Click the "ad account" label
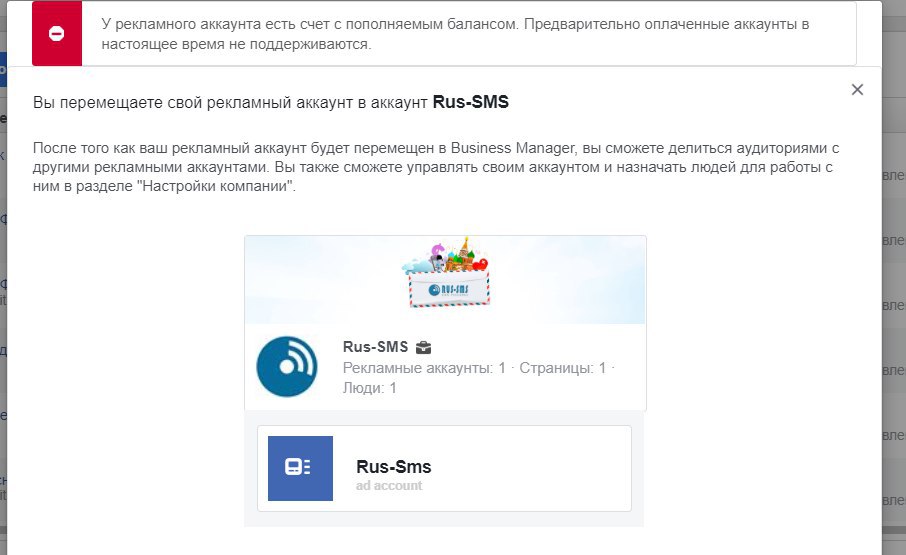The width and height of the screenshot is (906, 555). (389, 486)
